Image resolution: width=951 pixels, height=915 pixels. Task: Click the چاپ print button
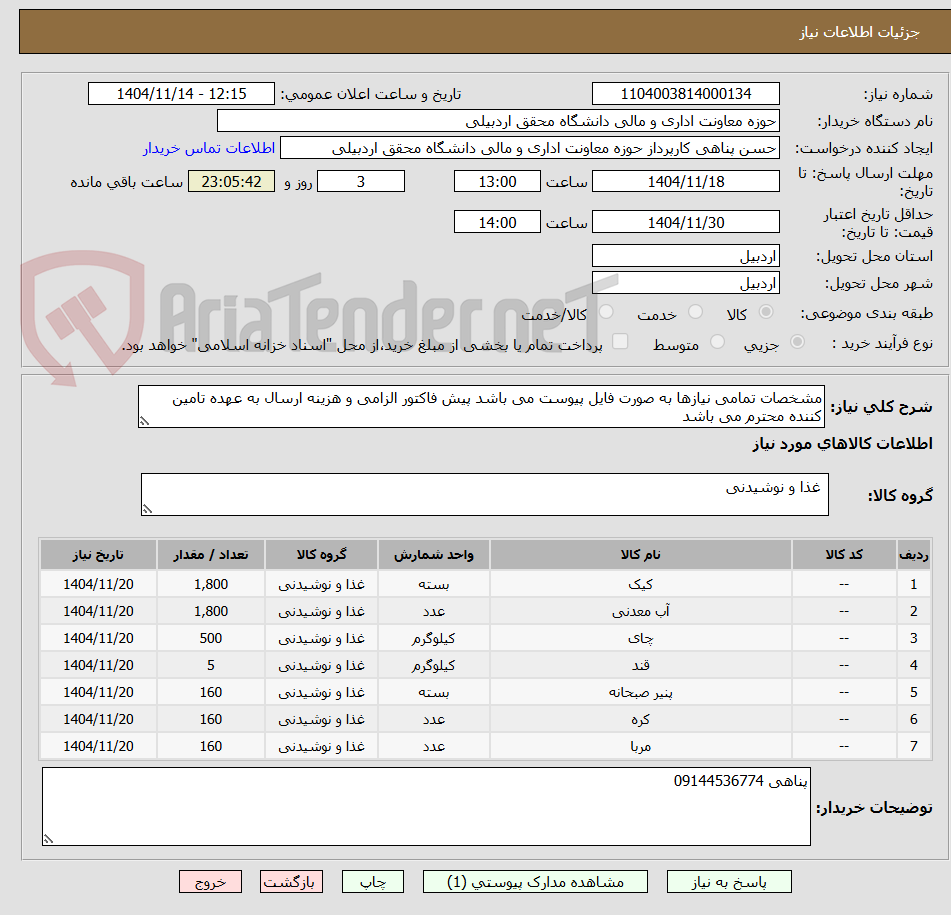click(372, 882)
